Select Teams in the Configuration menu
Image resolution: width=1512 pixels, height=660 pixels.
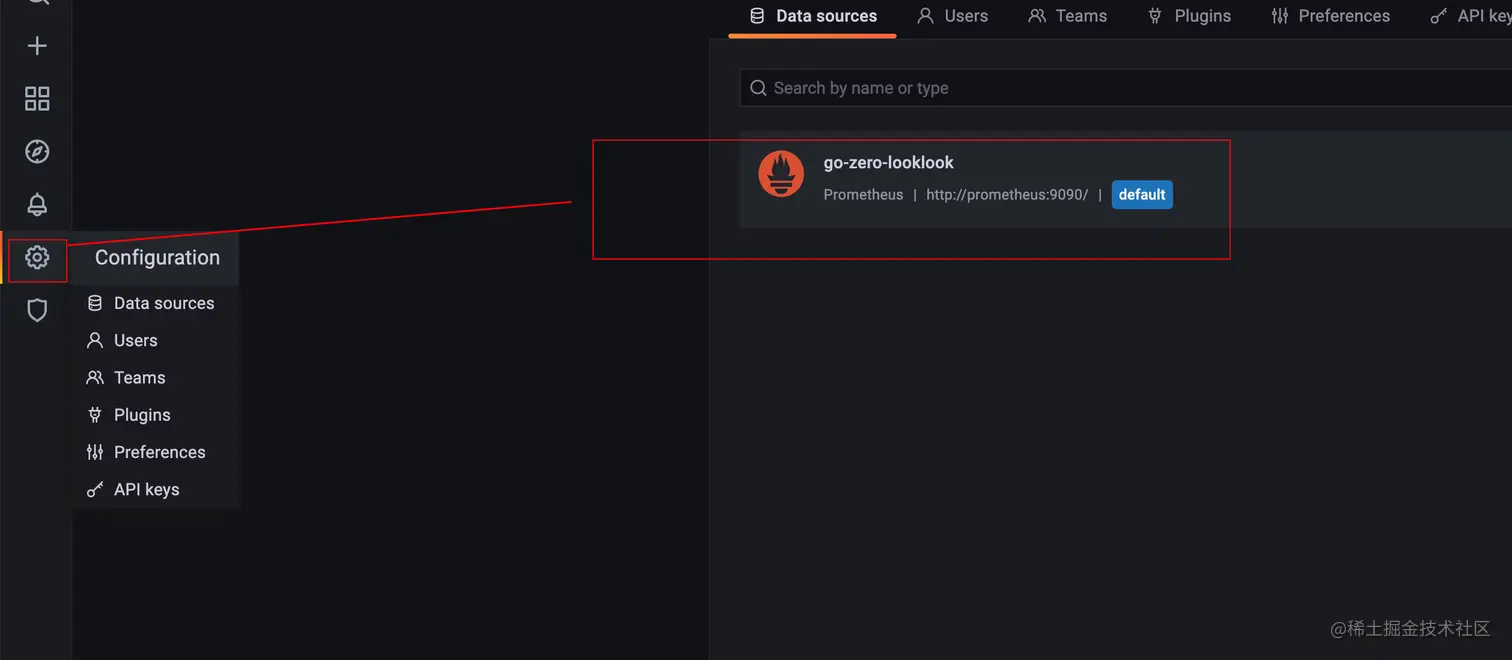pyautogui.click(x=156, y=378)
